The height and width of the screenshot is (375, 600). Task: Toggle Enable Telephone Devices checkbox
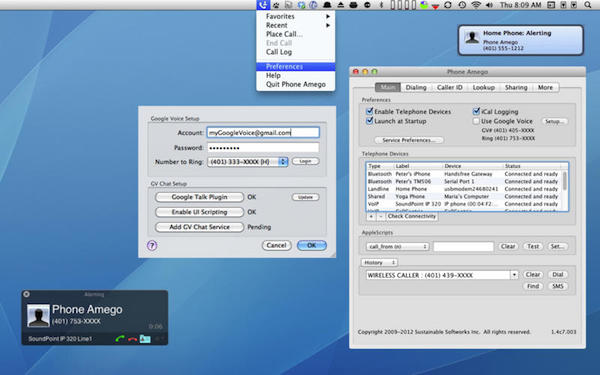[x=369, y=111]
